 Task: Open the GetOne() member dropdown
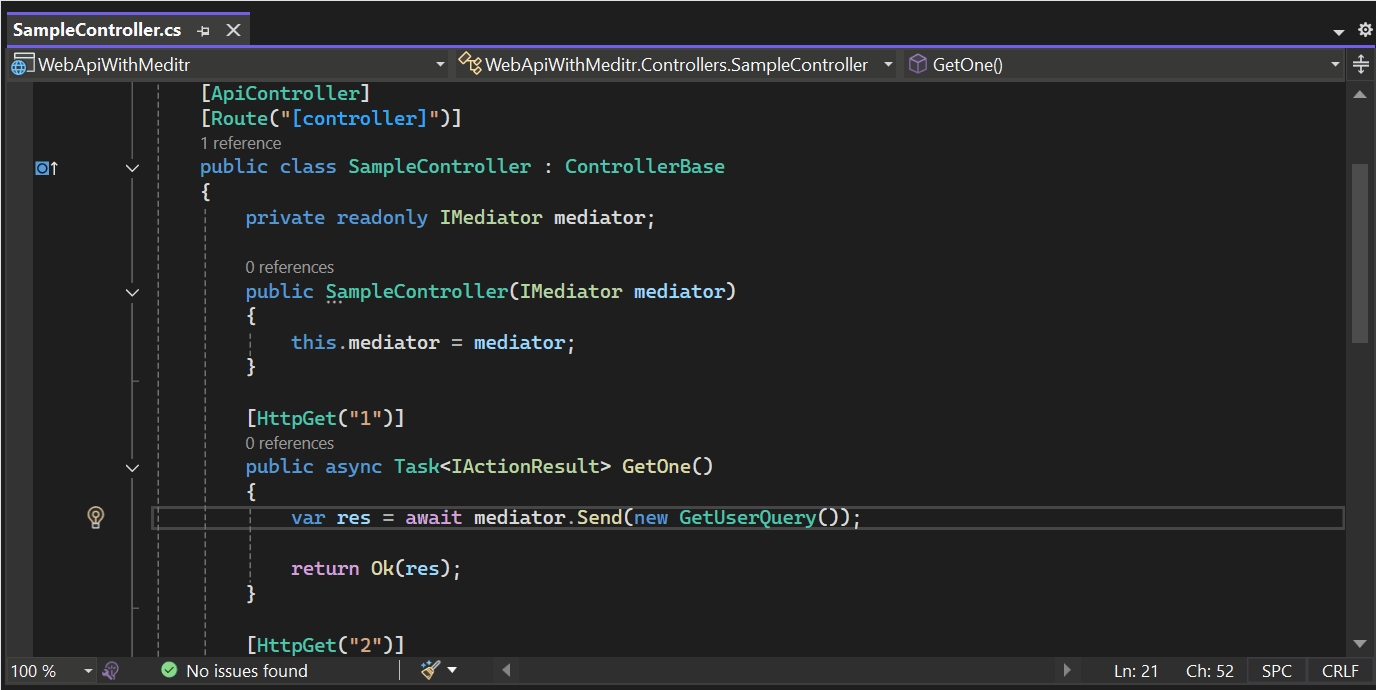1334,65
